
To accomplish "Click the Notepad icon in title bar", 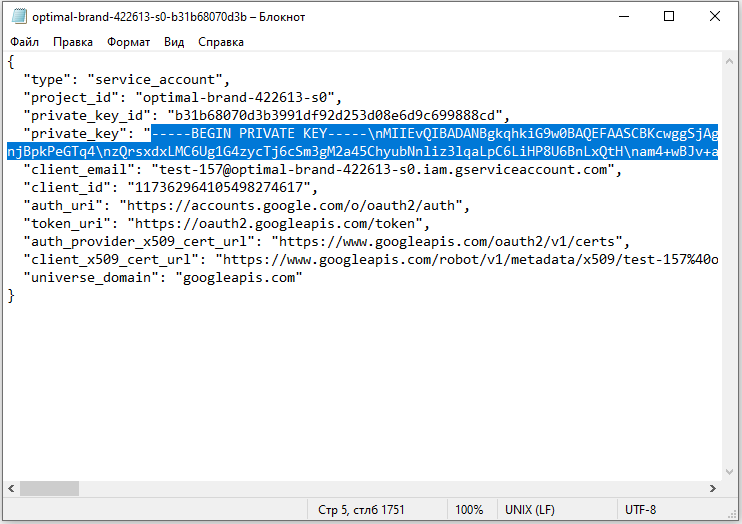I will coord(18,16).
